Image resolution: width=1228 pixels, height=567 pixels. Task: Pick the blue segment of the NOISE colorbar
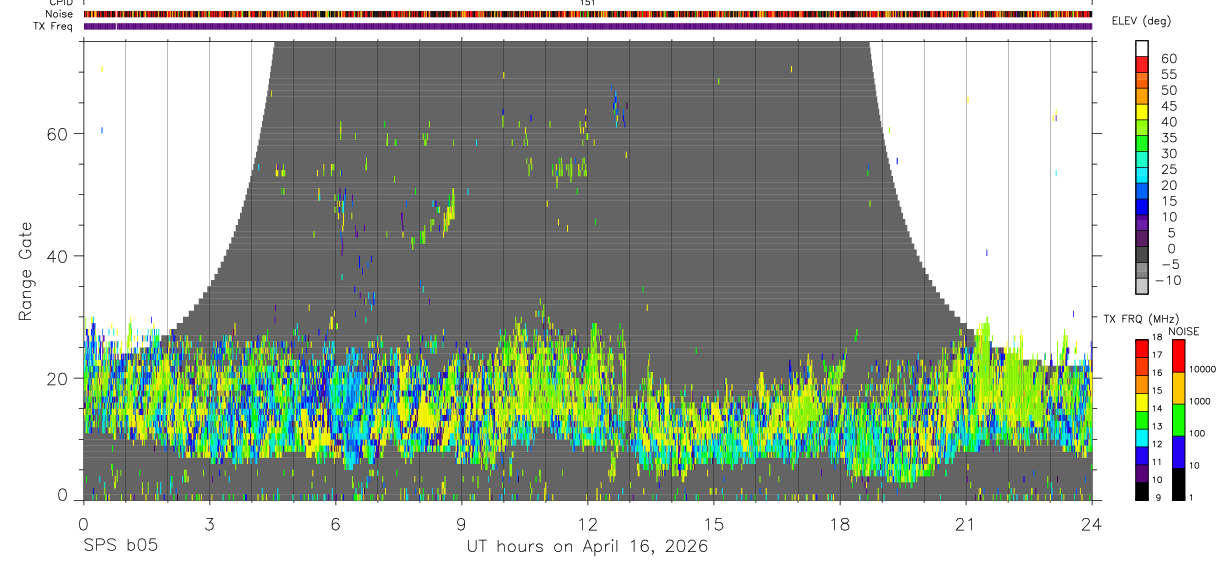tap(1179, 451)
